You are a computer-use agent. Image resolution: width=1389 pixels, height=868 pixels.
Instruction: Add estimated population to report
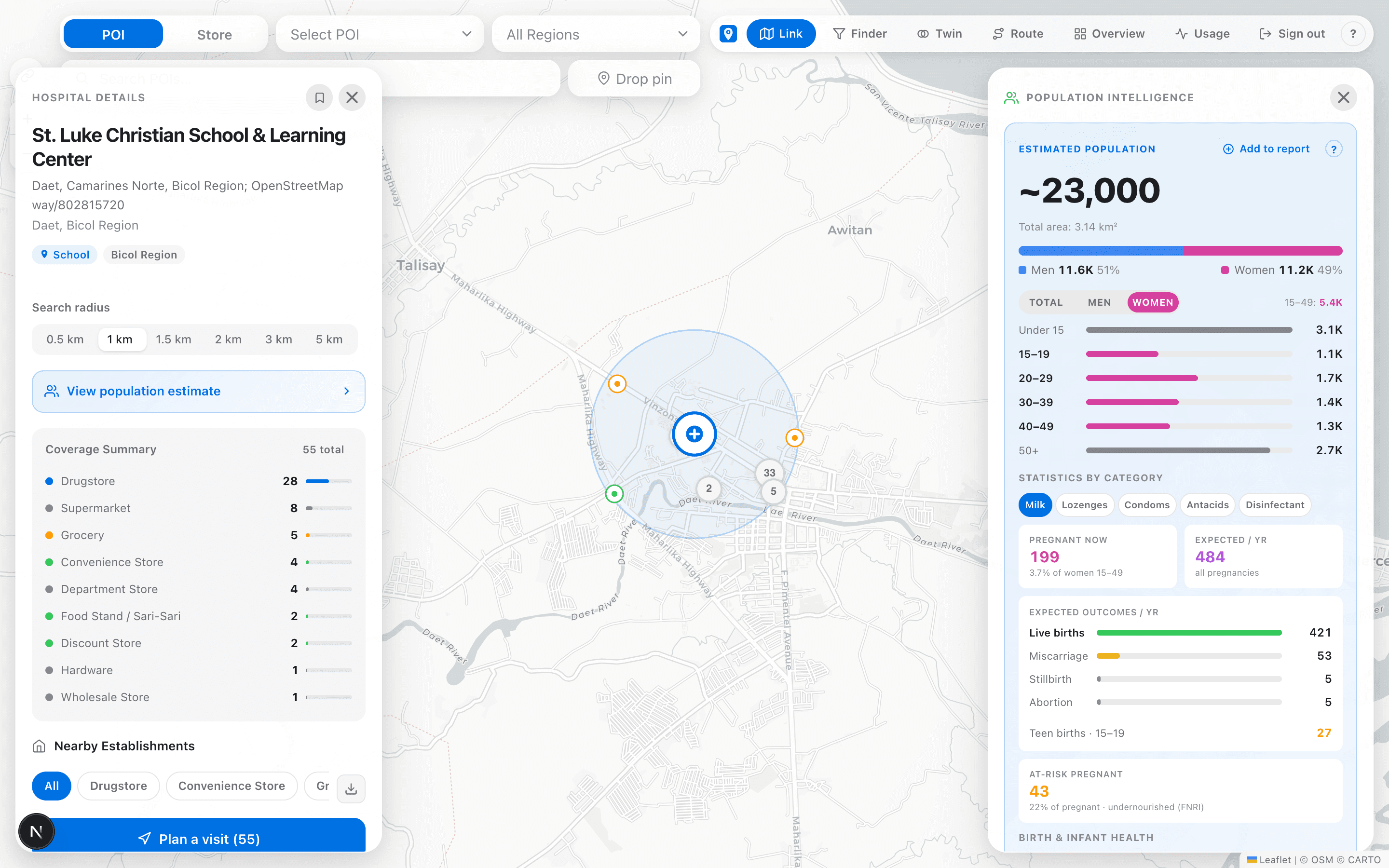[x=1266, y=149]
